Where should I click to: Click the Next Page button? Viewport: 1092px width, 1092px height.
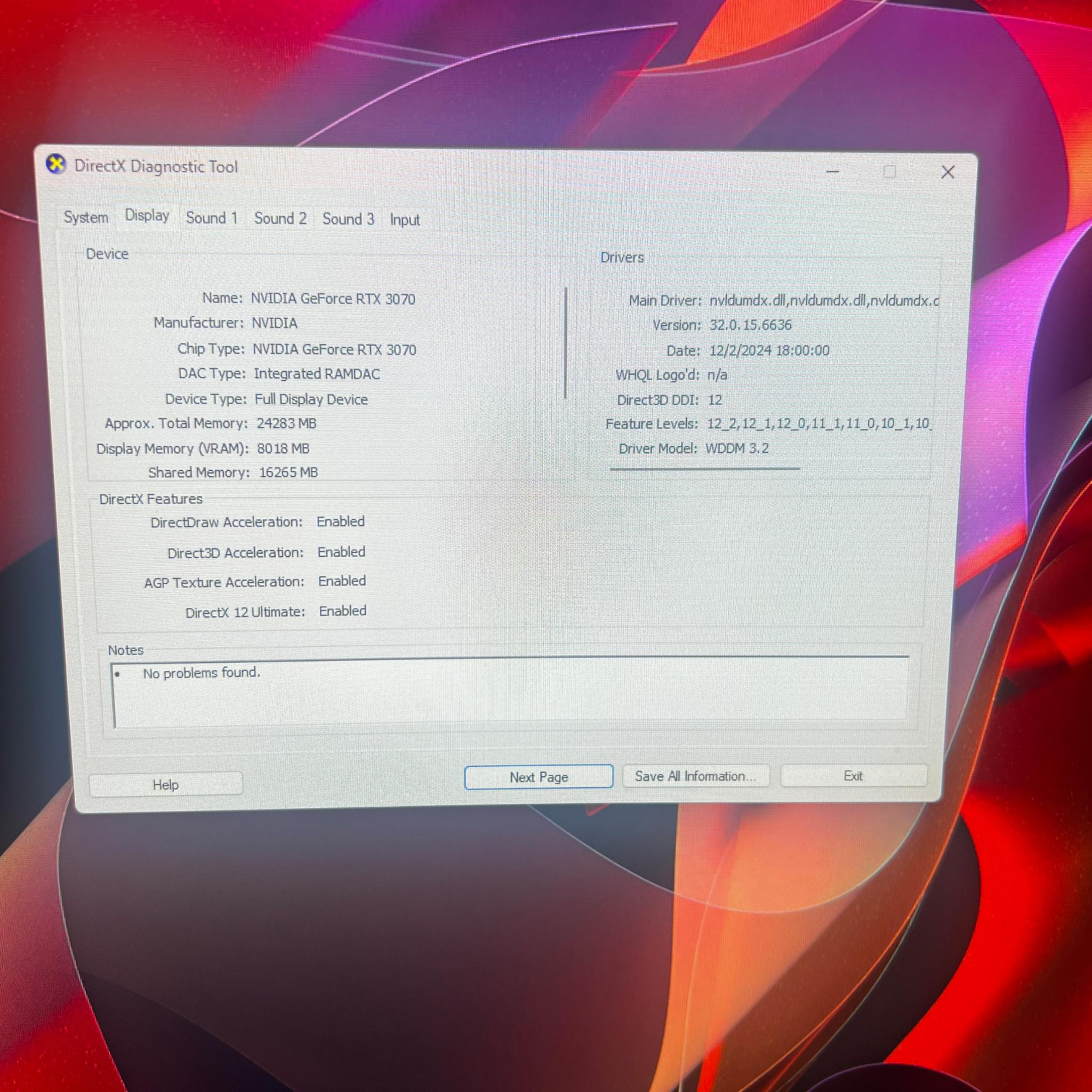(x=537, y=777)
